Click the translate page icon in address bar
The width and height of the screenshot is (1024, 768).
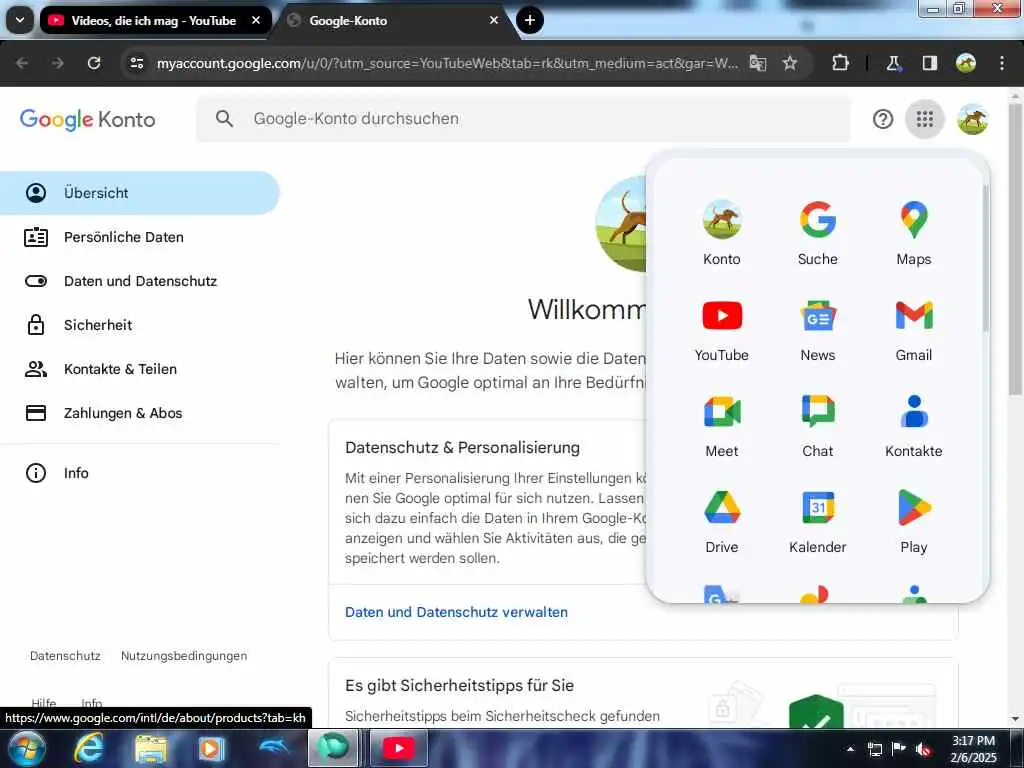(x=758, y=63)
